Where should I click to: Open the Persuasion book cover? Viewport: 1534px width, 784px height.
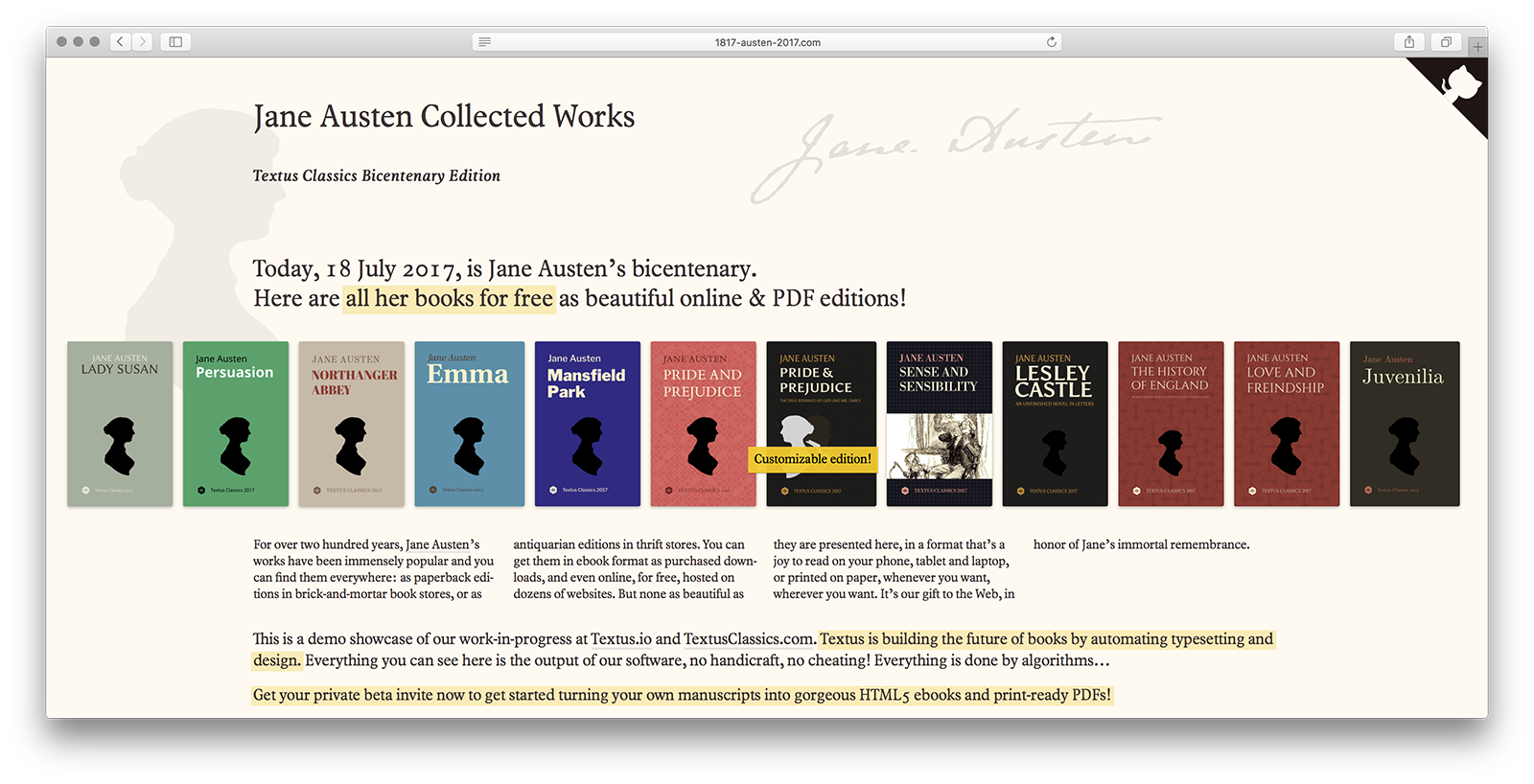pyautogui.click(x=236, y=424)
